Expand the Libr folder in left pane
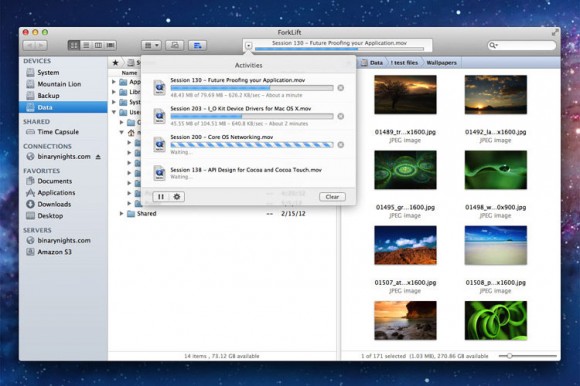Screen dimensions: 580x386 (114, 92)
